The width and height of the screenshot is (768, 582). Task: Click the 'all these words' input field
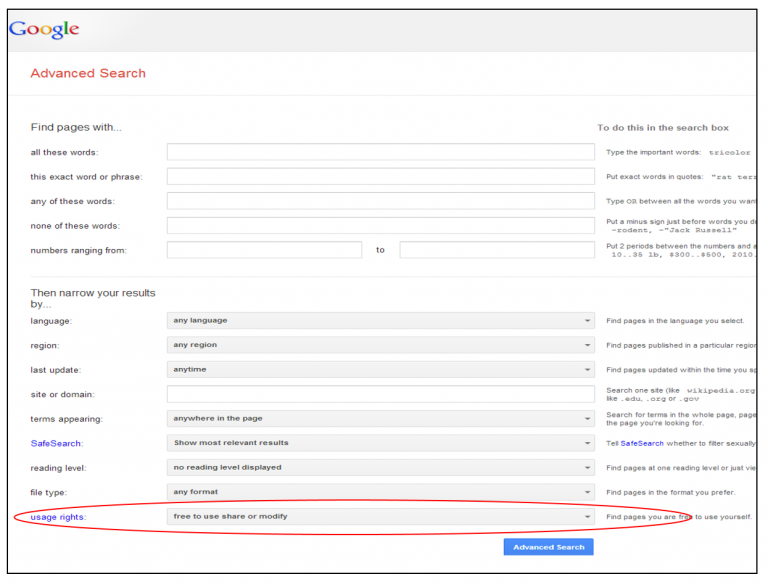click(x=380, y=152)
